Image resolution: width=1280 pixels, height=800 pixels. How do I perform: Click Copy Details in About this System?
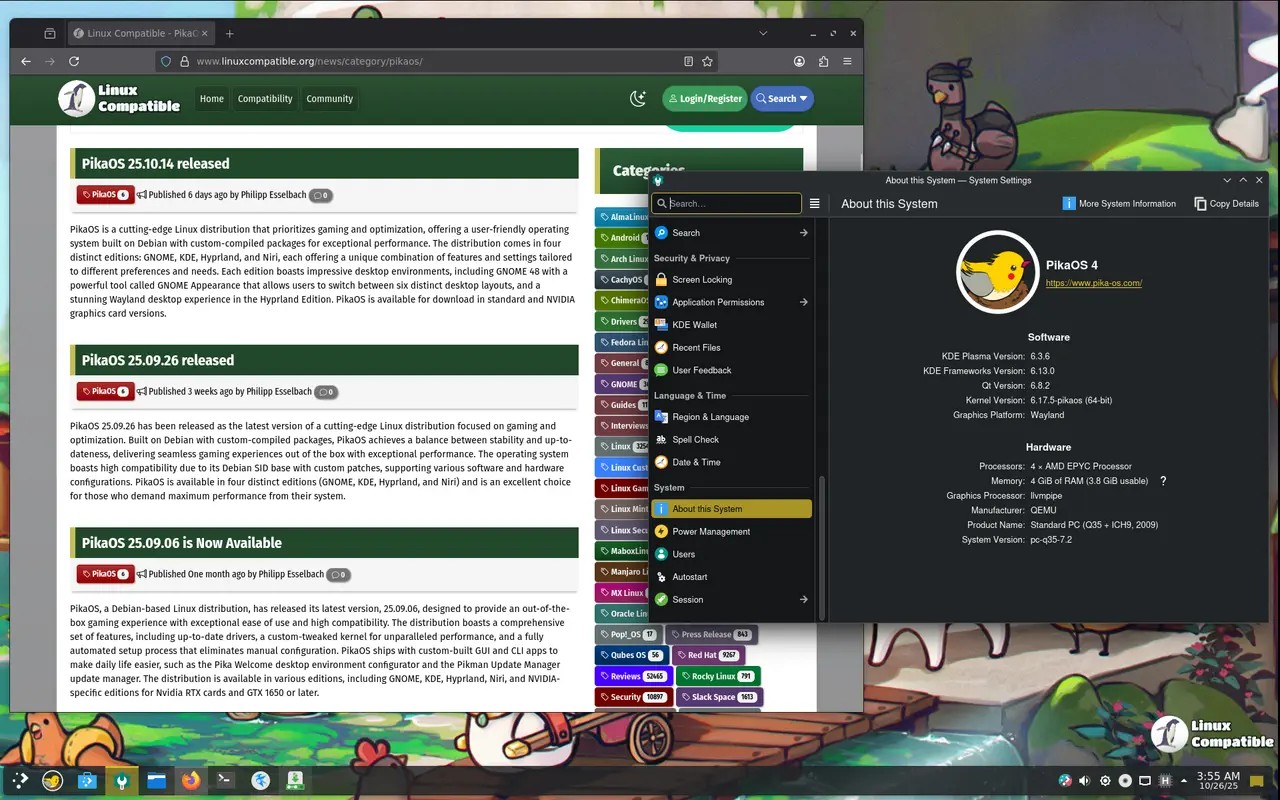[1226, 204]
